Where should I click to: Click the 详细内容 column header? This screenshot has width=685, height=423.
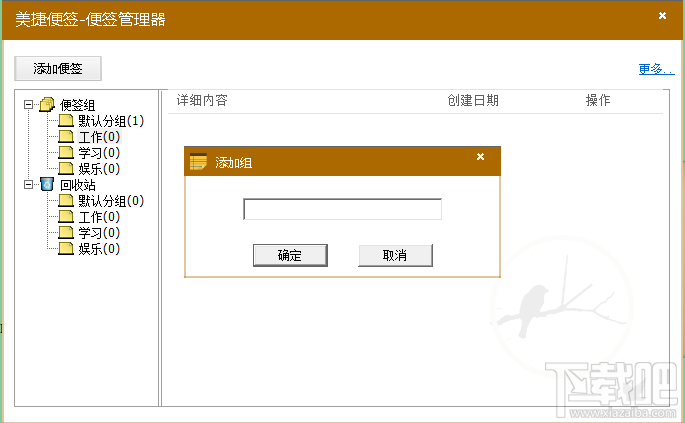click(202, 101)
